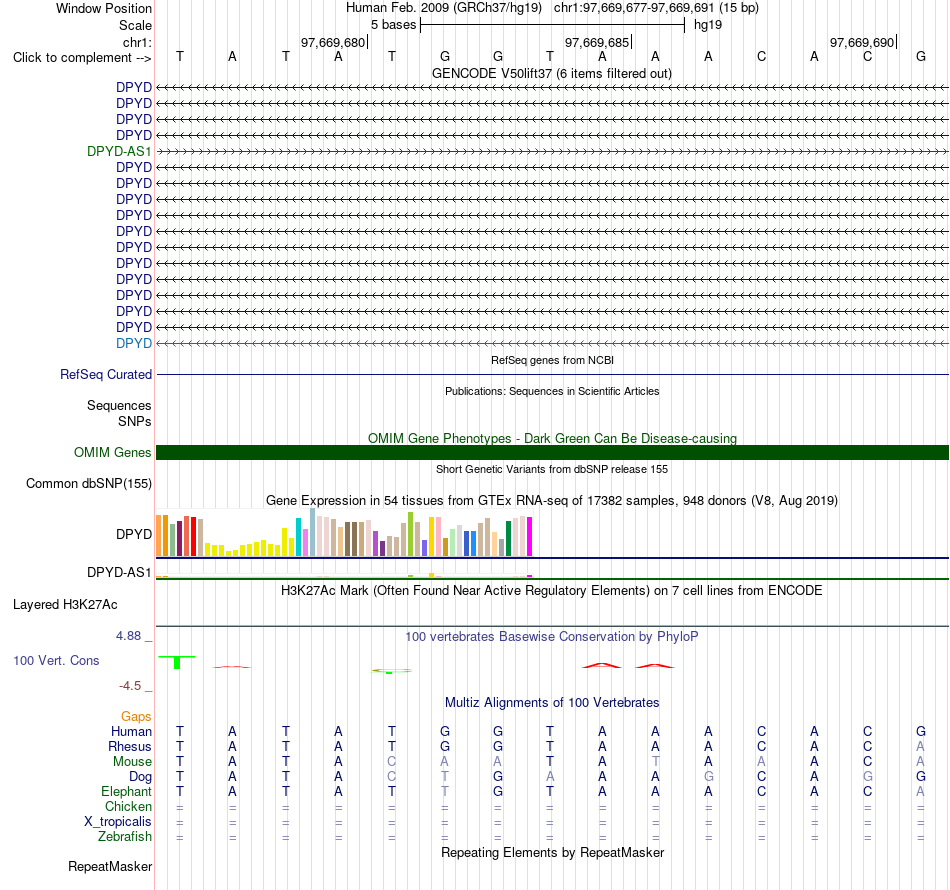The height and width of the screenshot is (890, 950).
Task: Click the 'Window Position' track label
Action: 104,8
